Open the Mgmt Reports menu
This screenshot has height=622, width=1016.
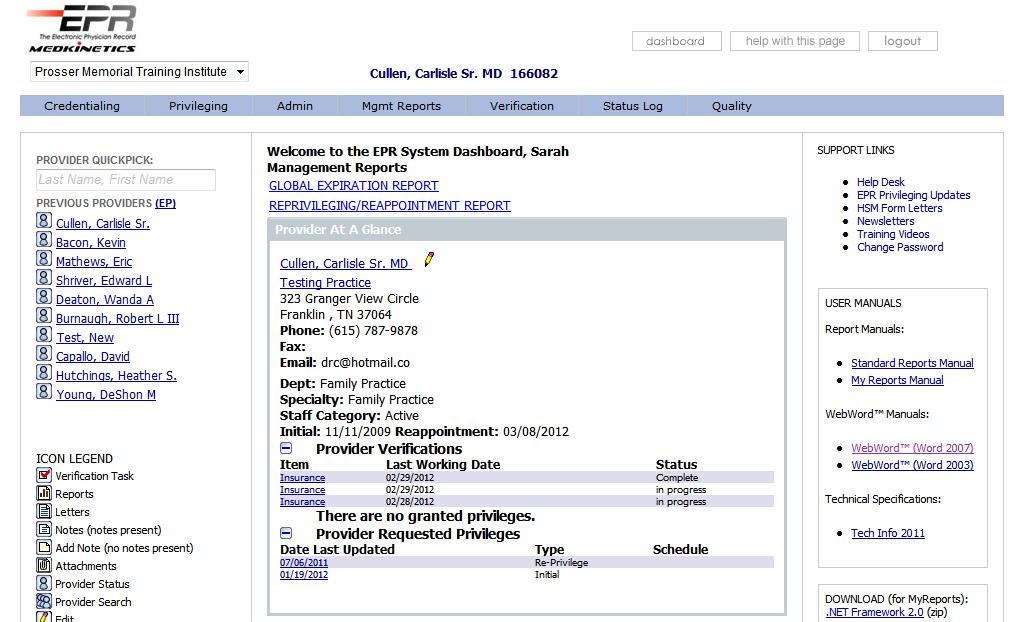tap(401, 106)
